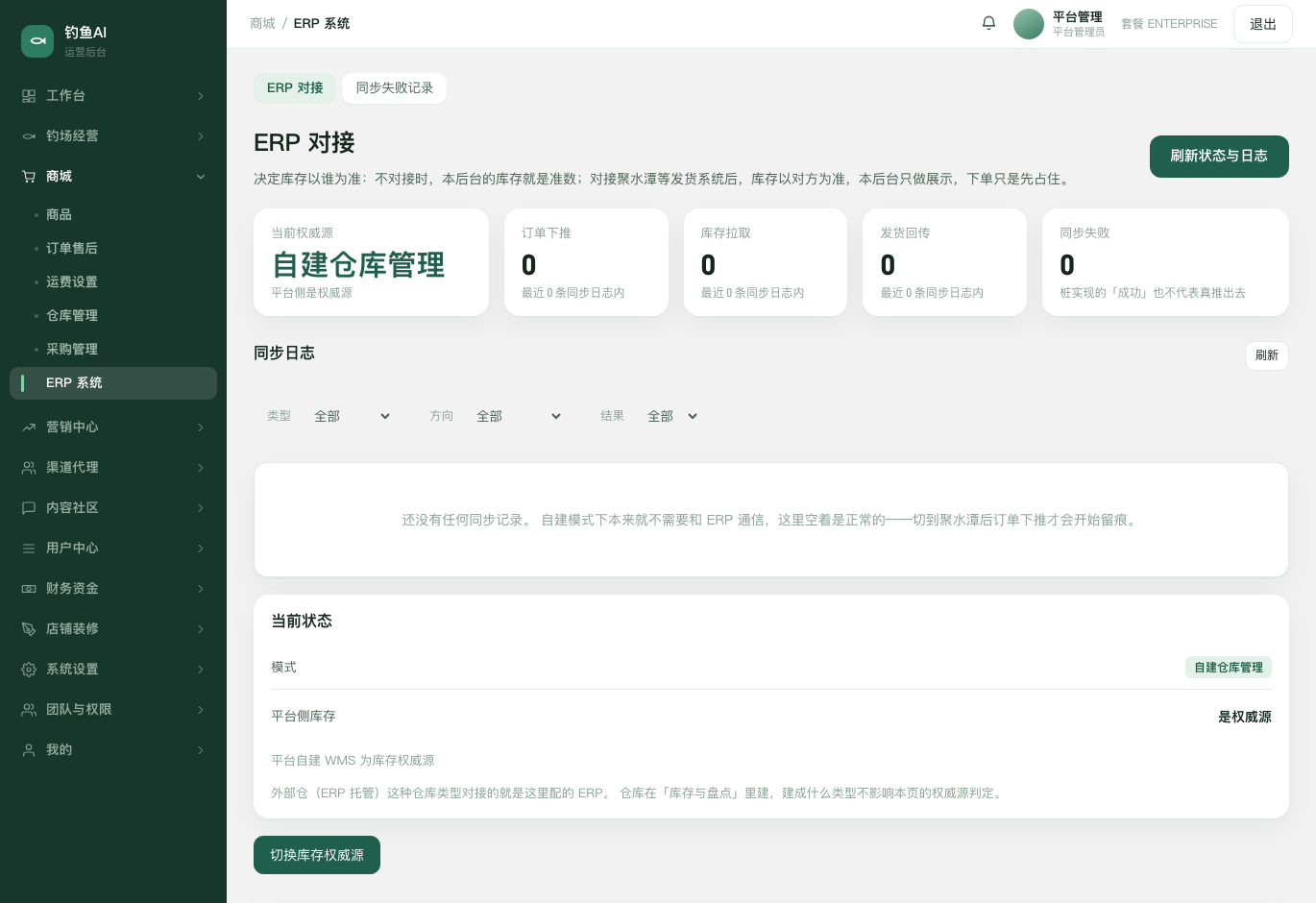Viewport: 1316px width, 903px height.
Task: Open the 方向 filter dropdown
Action: click(519, 416)
